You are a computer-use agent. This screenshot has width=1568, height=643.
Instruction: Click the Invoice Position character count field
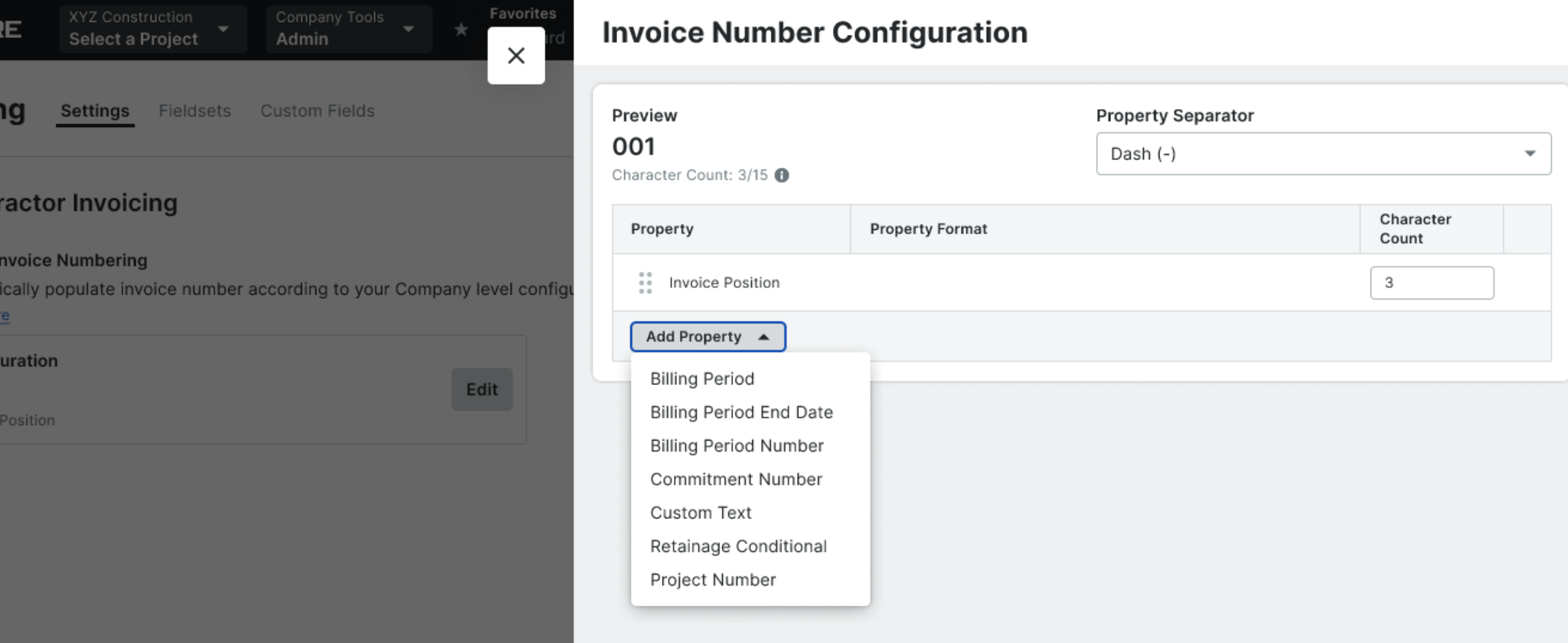point(1431,283)
